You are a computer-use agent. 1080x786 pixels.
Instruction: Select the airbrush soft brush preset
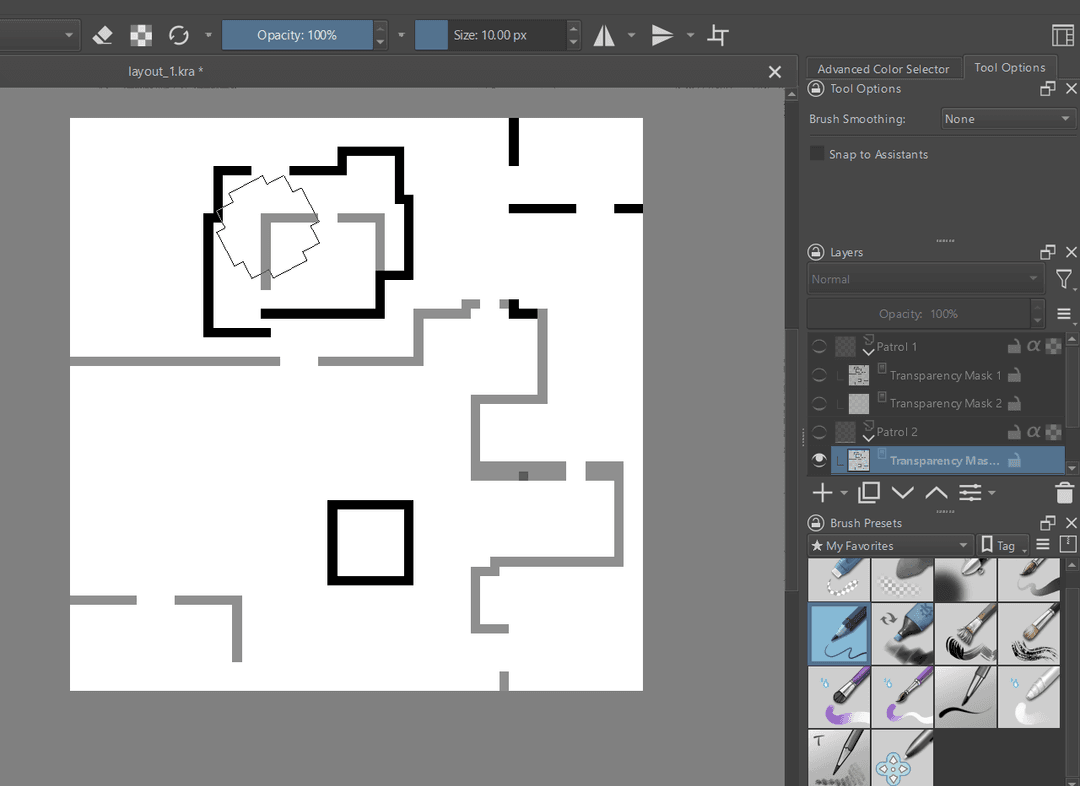(x=966, y=579)
